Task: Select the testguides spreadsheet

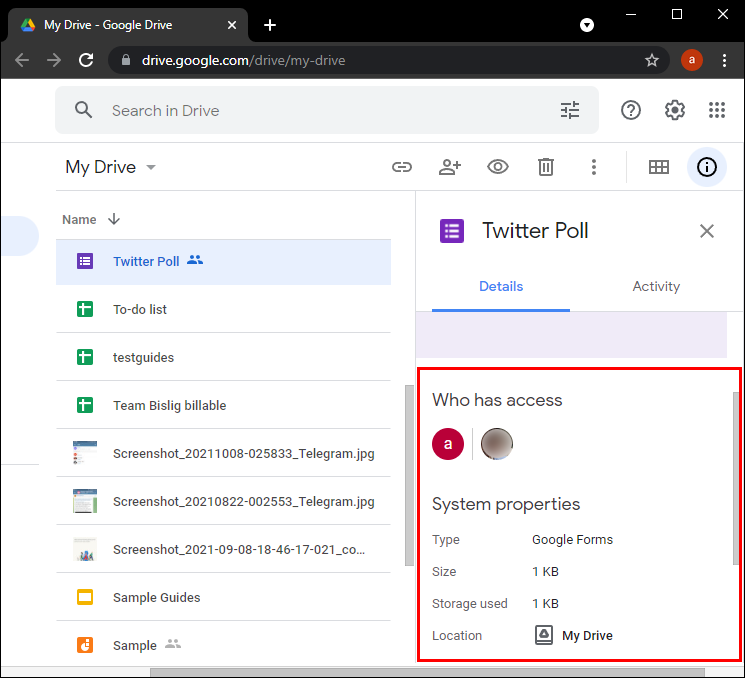Action: pyautogui.click(x=223, y=357)
